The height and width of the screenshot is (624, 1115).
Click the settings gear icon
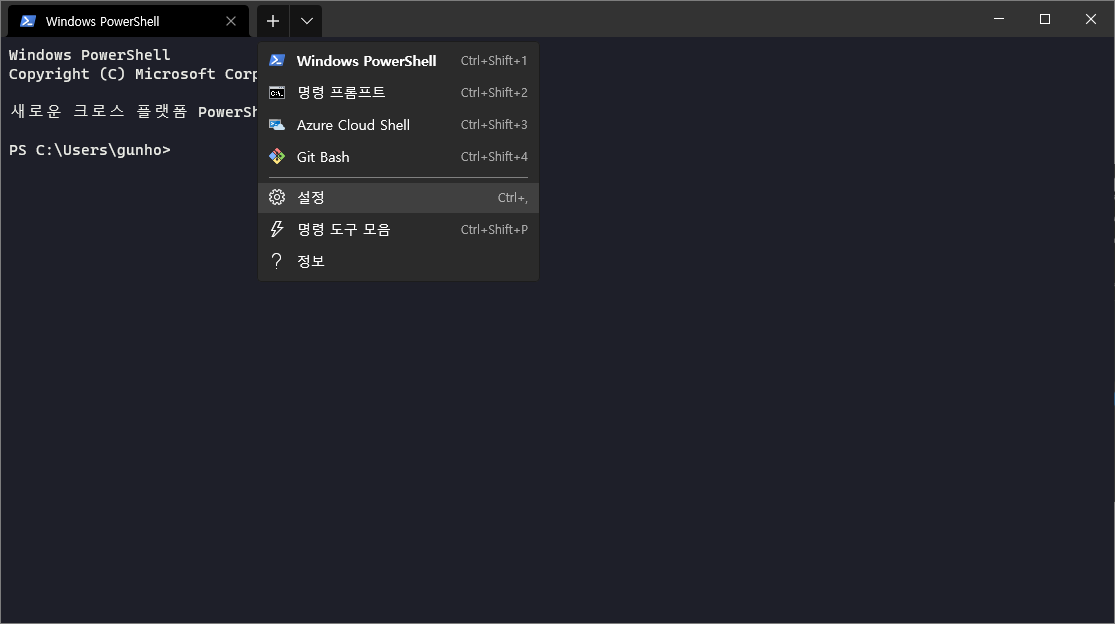click(277, 197)
